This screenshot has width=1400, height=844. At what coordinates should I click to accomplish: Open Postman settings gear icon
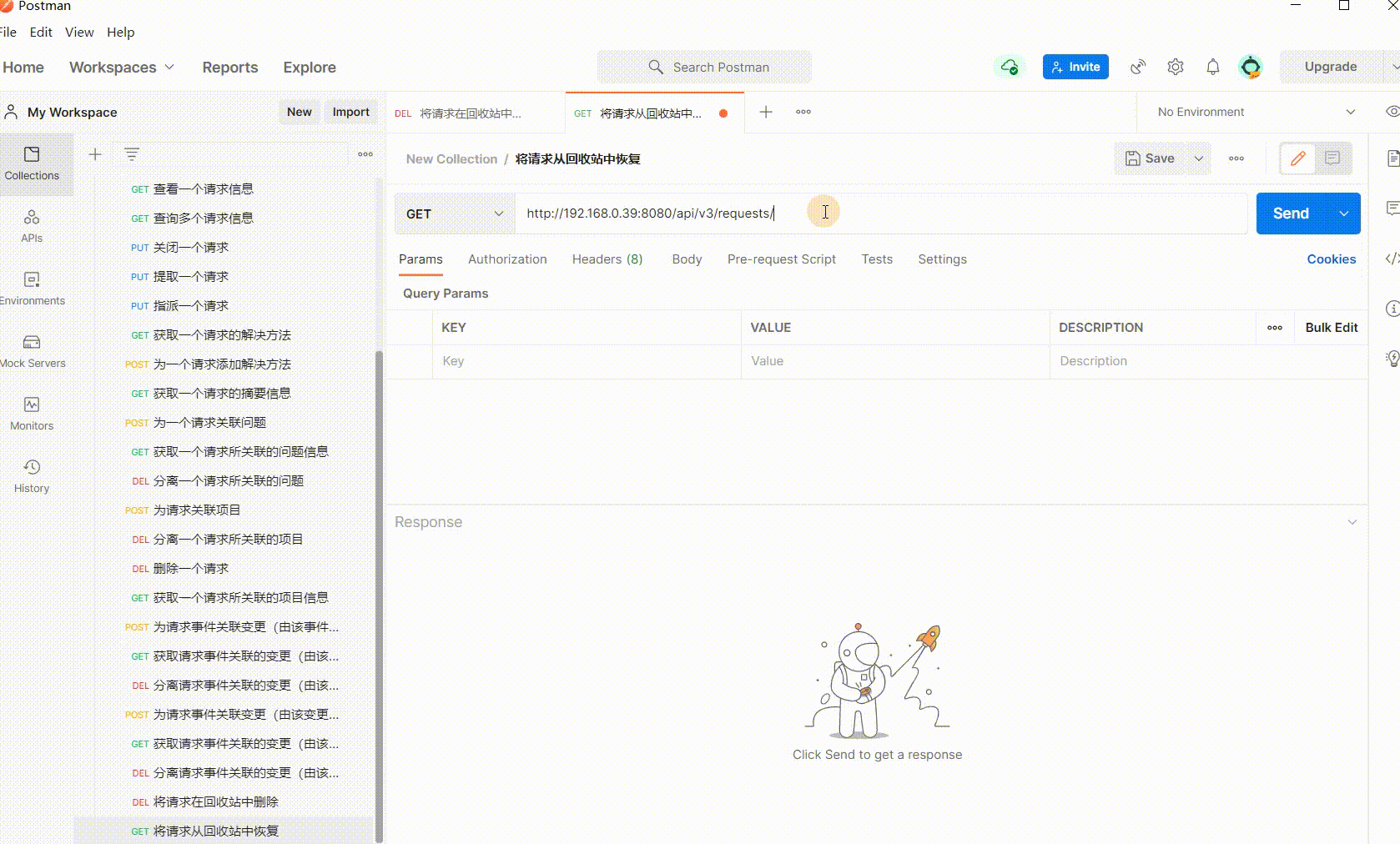pyautogui.click(x=1176, y=67)
